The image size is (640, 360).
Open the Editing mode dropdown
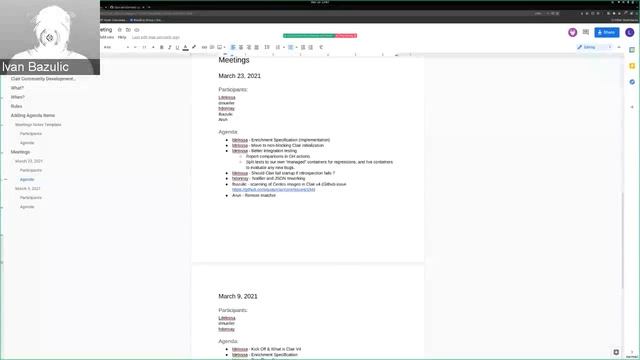coord(594,47)
